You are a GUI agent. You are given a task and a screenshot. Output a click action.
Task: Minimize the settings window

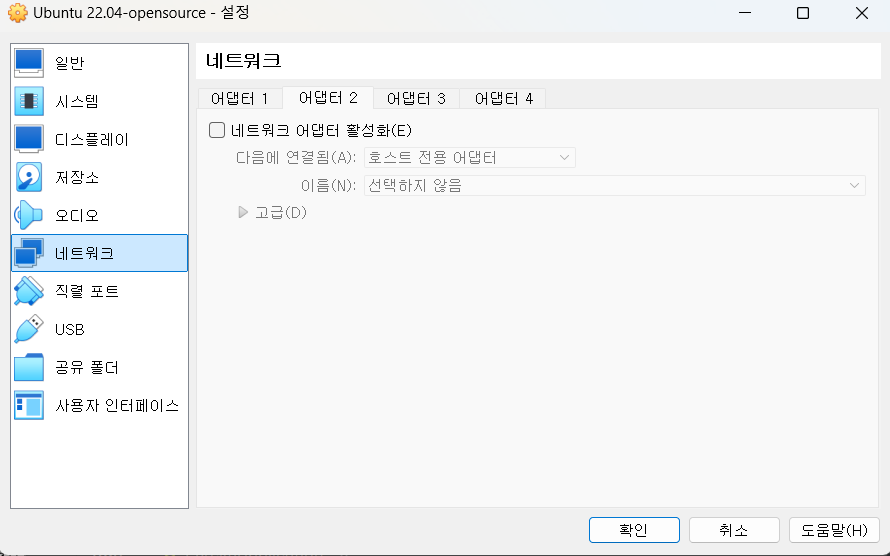pyautogui.click(x=745, y=12)
